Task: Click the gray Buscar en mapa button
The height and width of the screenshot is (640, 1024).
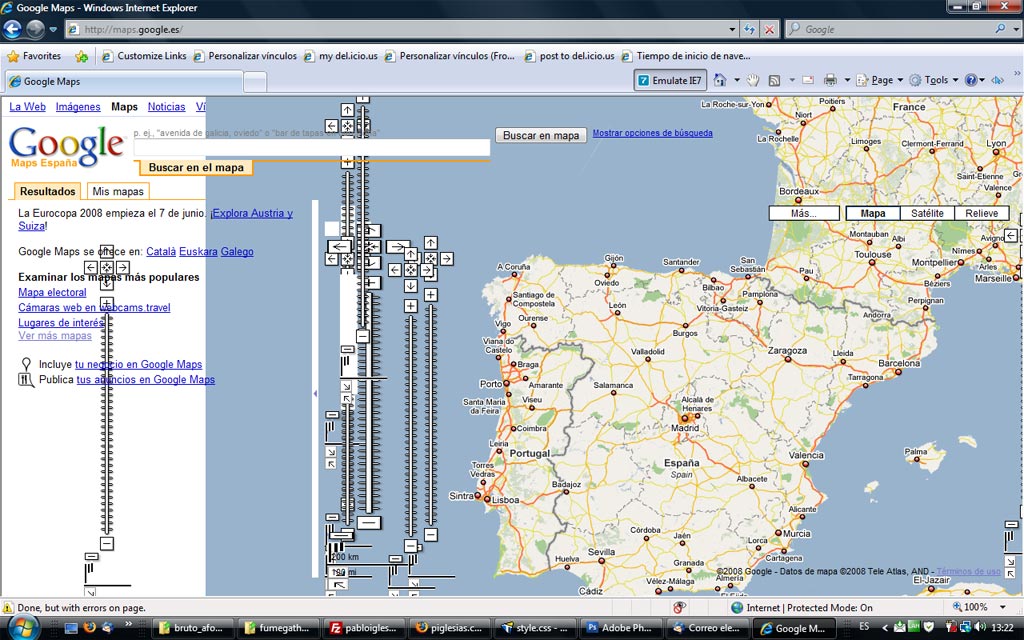Action: (x=541, y=135)
